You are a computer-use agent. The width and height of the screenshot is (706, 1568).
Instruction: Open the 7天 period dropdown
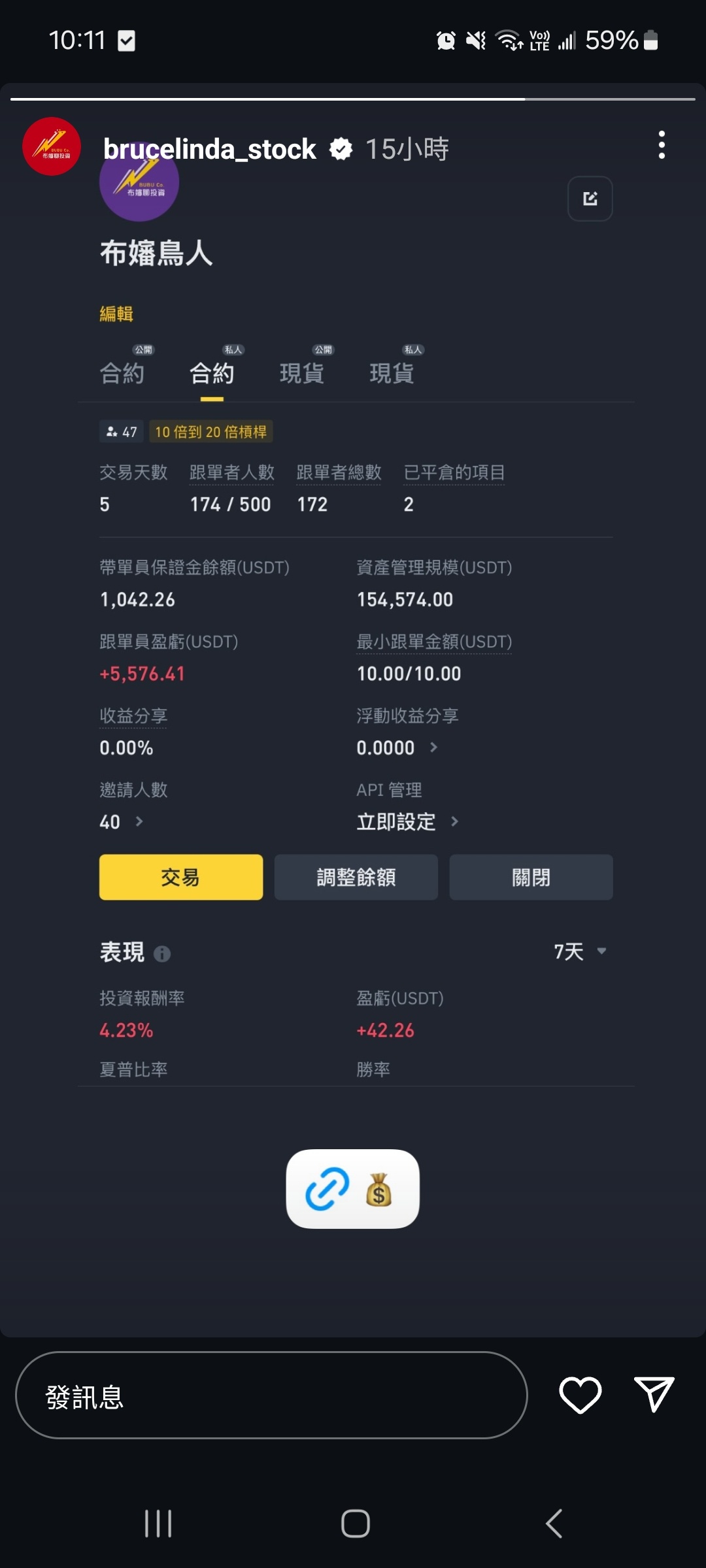click(580, 951)
